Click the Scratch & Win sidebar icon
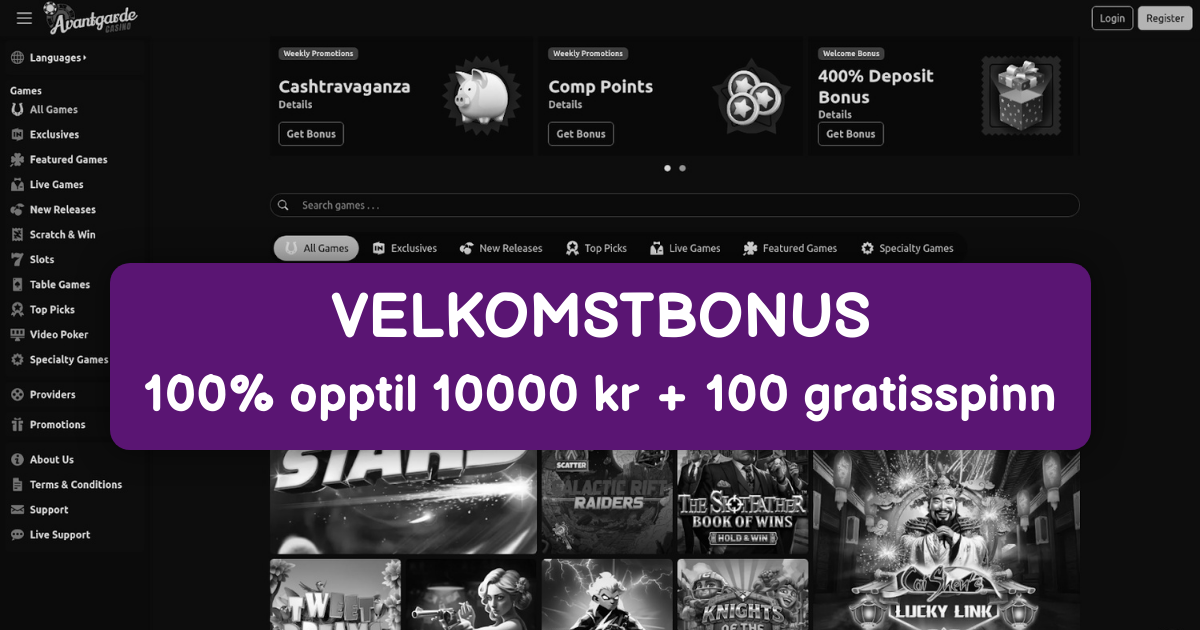 coord(17,234)
